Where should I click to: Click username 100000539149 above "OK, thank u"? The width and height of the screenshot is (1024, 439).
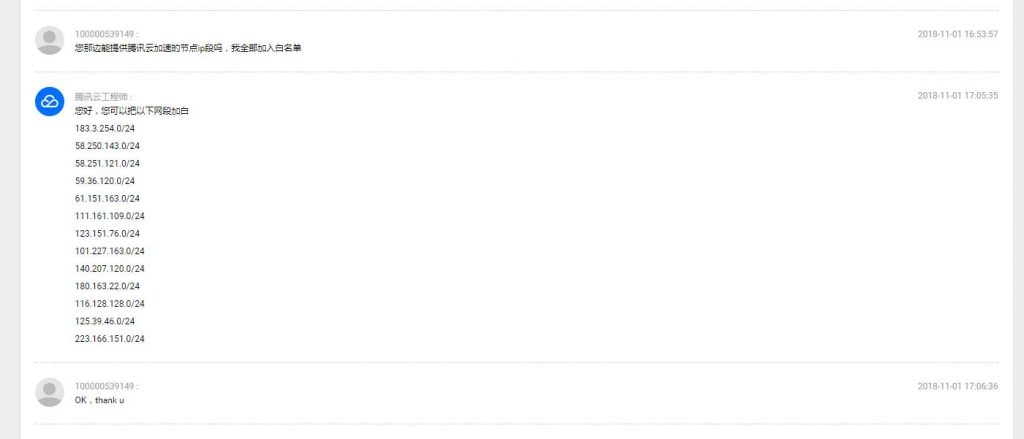pos(105,386)
